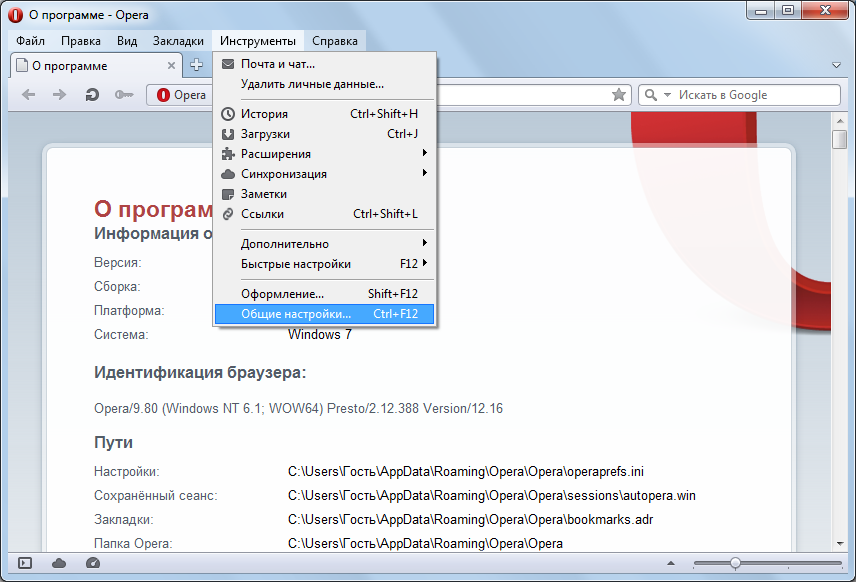Image resolution: width=856 pixels, height=582 pixels.
Task: Choose 'Оформление...' menu item
Action: click(325, 294)
